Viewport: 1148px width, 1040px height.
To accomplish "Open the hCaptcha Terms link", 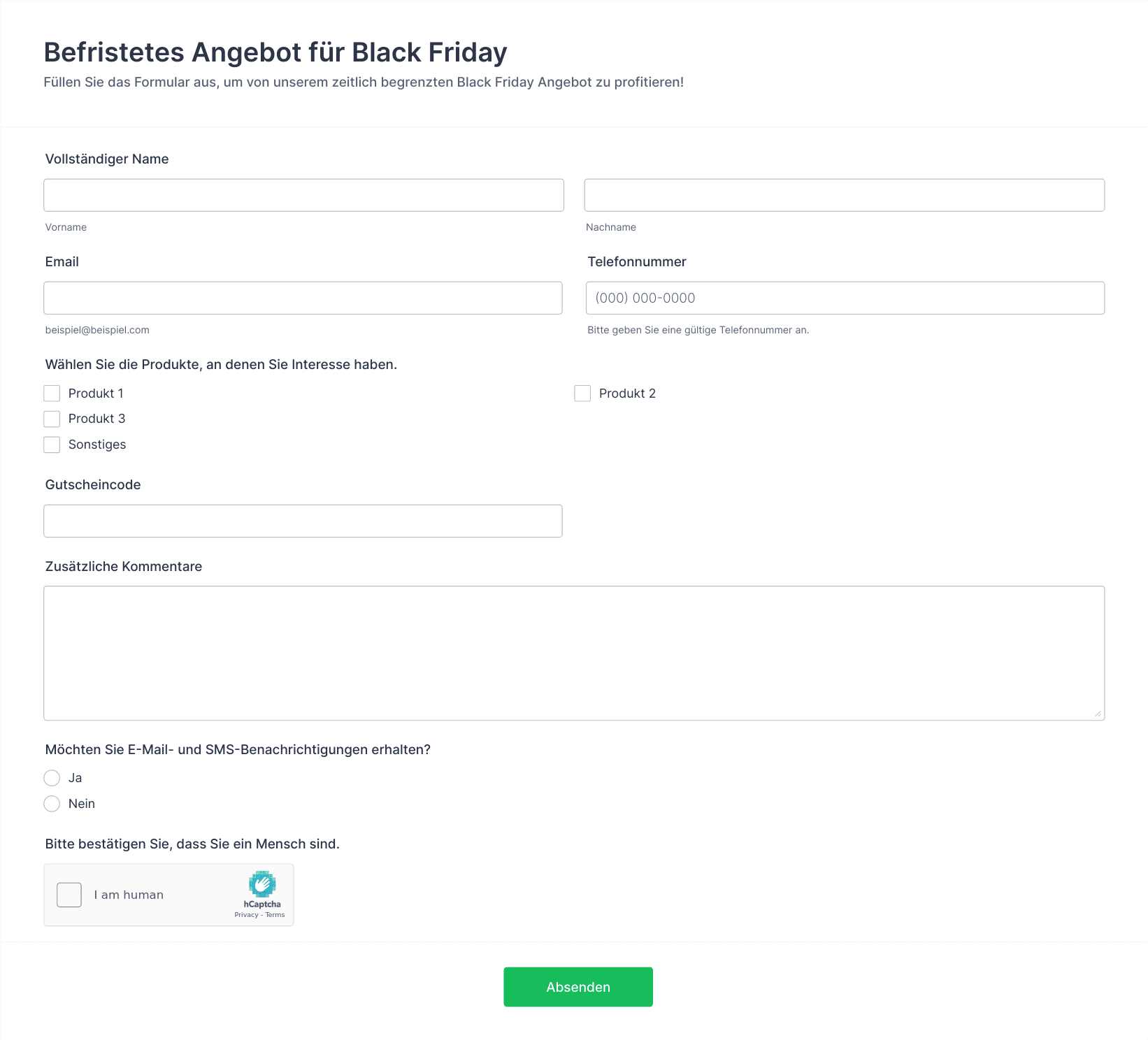I will 275,915.
